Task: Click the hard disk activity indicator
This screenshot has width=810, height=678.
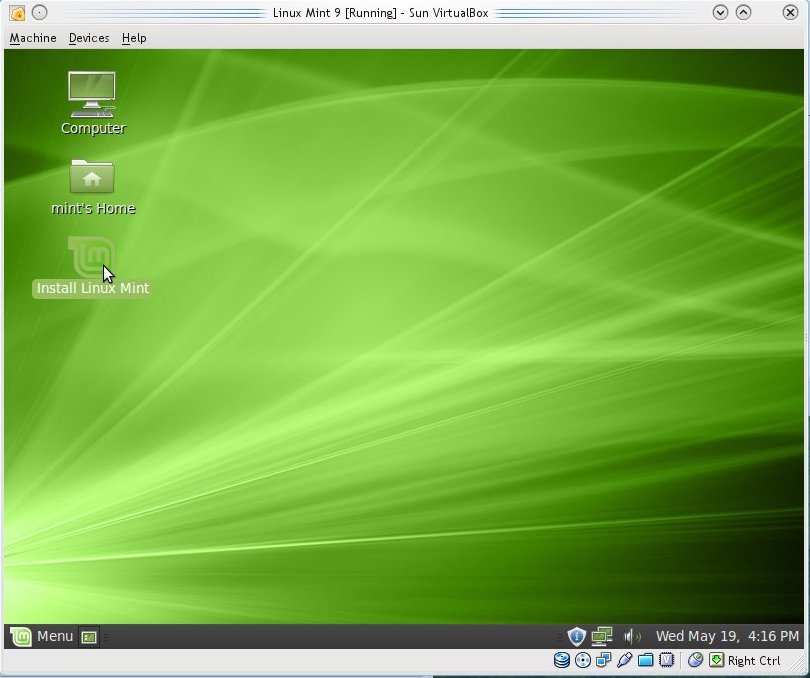Action: pos(561,660)
